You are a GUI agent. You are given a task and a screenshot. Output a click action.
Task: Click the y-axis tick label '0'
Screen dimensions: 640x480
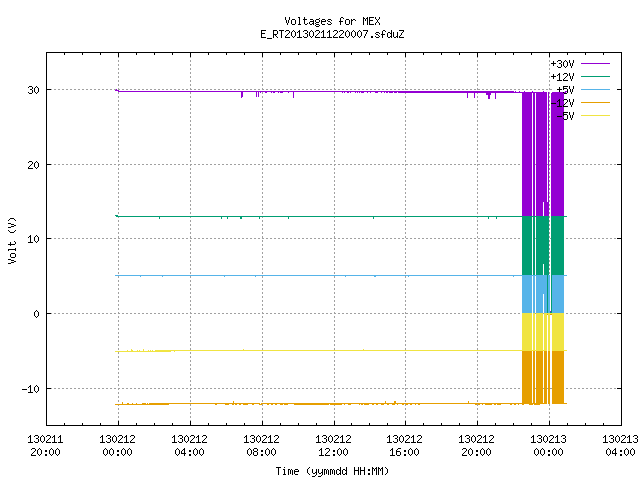[x=37, y=314]
